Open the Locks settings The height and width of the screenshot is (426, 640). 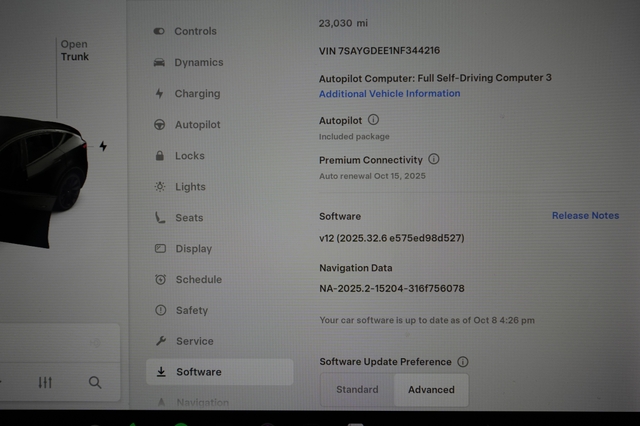[180, 155]
